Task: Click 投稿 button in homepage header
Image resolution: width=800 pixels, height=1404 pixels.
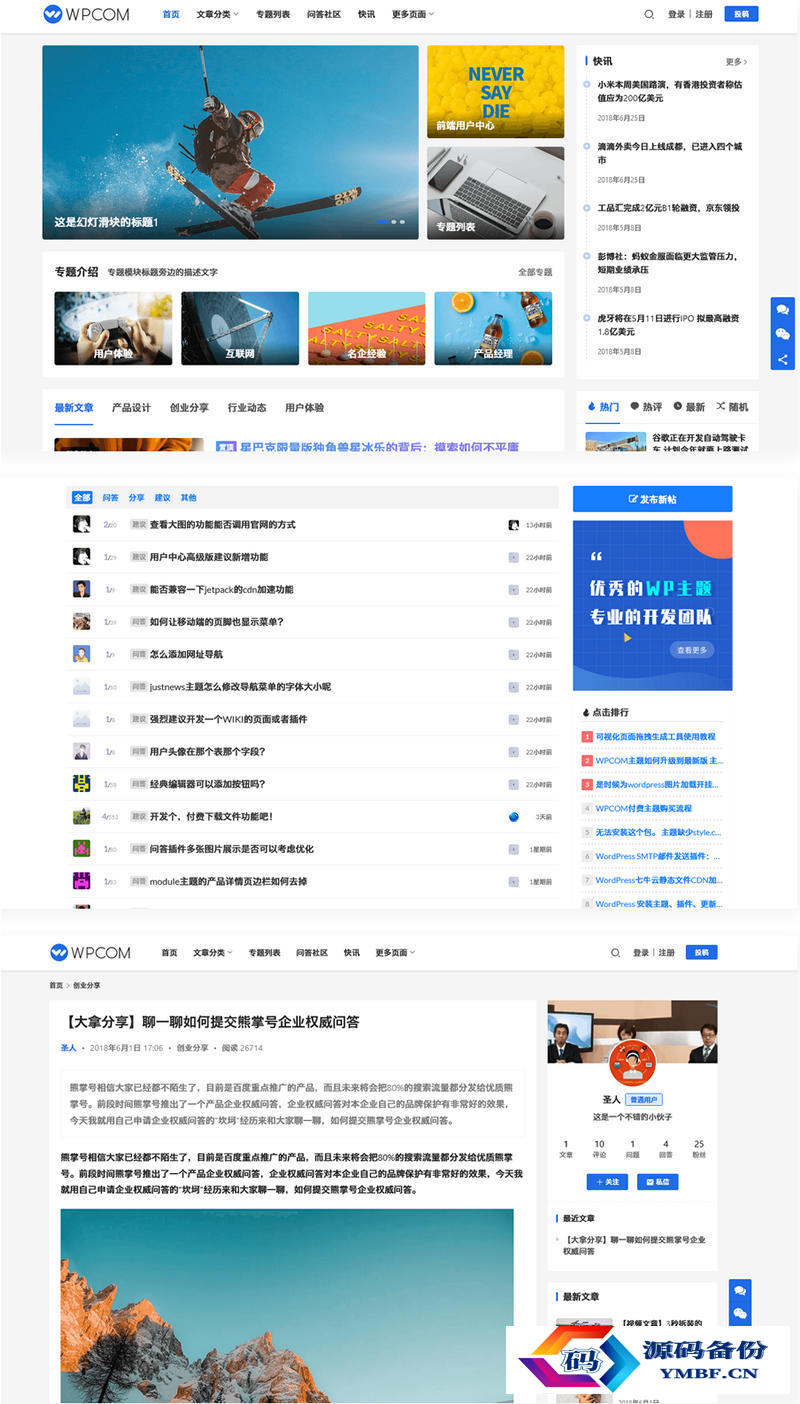Action: tap(740, 15)
